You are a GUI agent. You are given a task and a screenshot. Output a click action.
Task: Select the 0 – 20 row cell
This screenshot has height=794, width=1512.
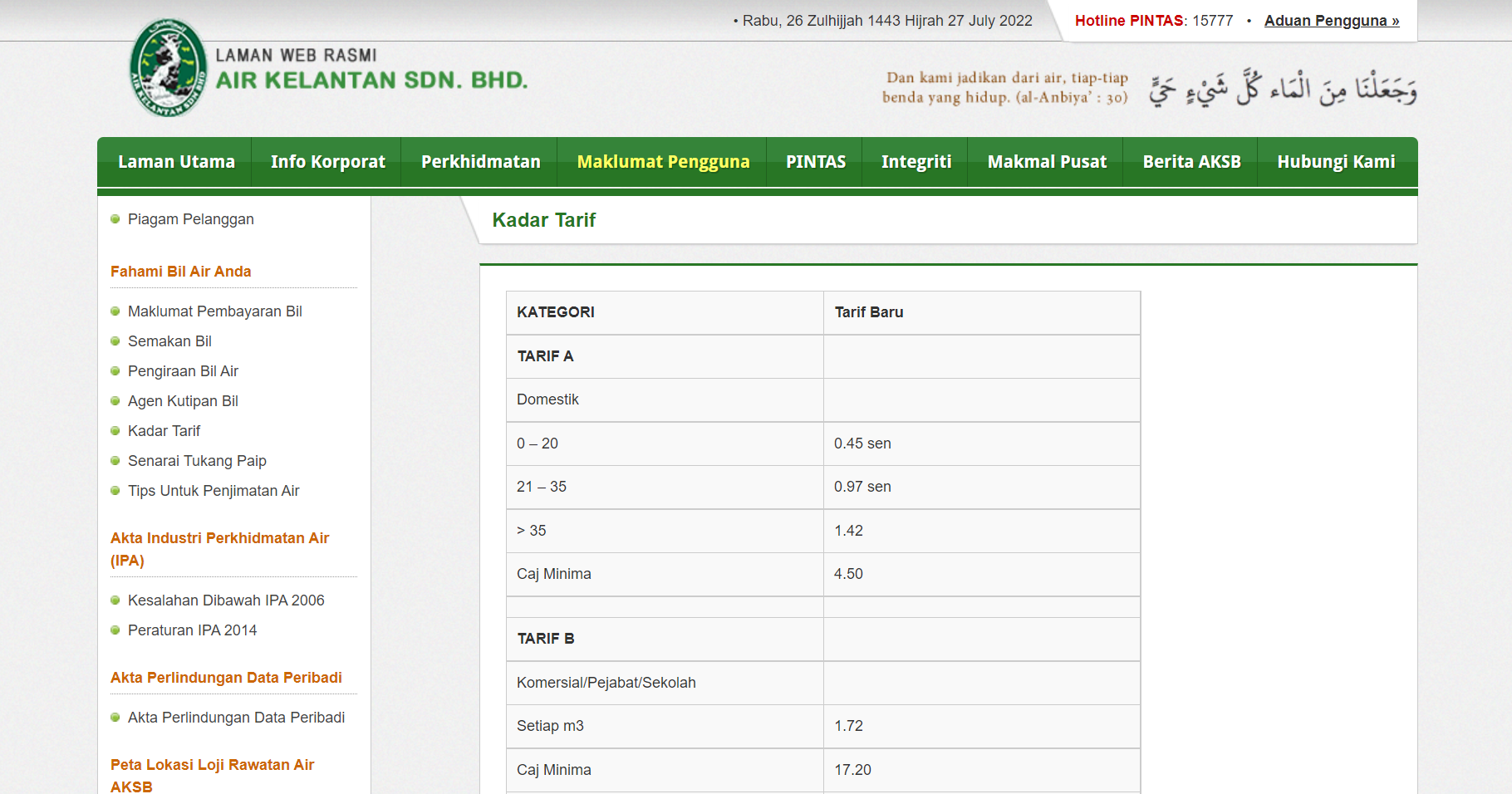[665, 444]
